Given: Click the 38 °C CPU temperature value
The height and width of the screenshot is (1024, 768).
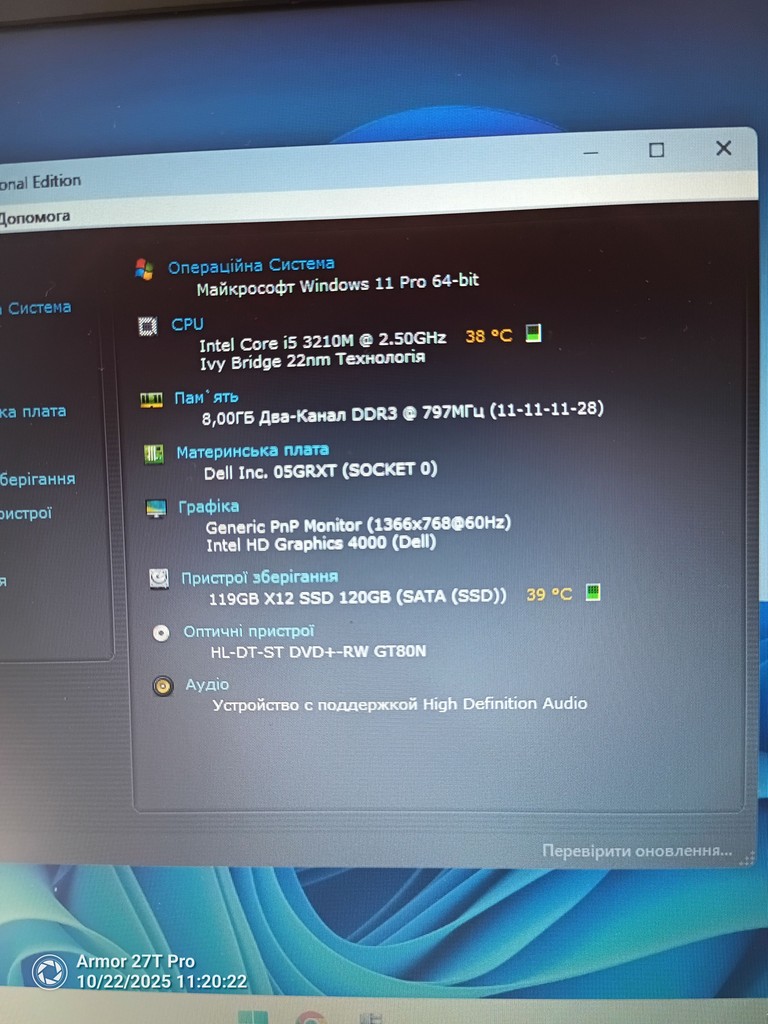Looking at the screenshot, I should pos(488,336).
